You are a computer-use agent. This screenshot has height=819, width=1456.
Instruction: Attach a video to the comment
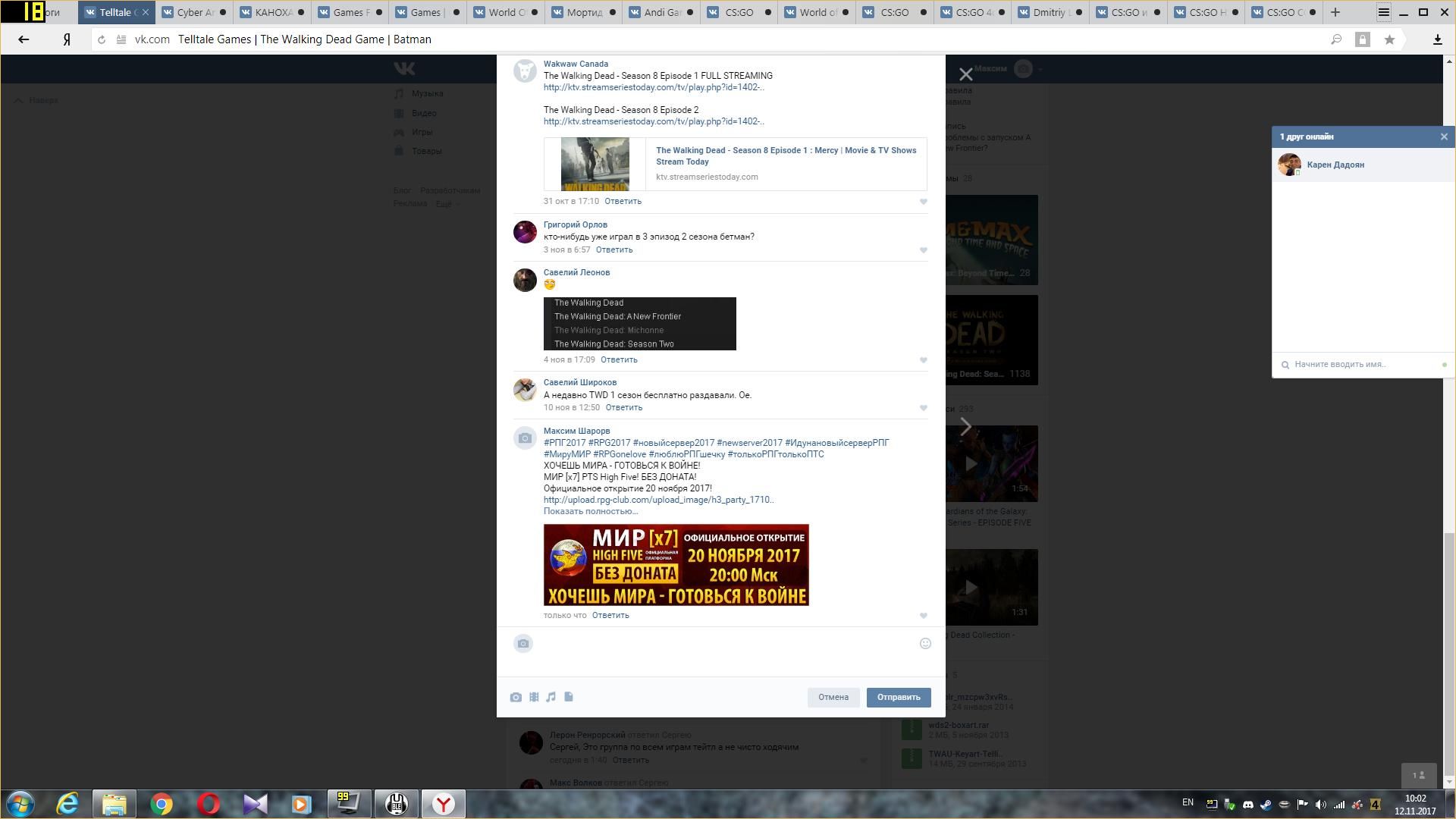point(534,697)
